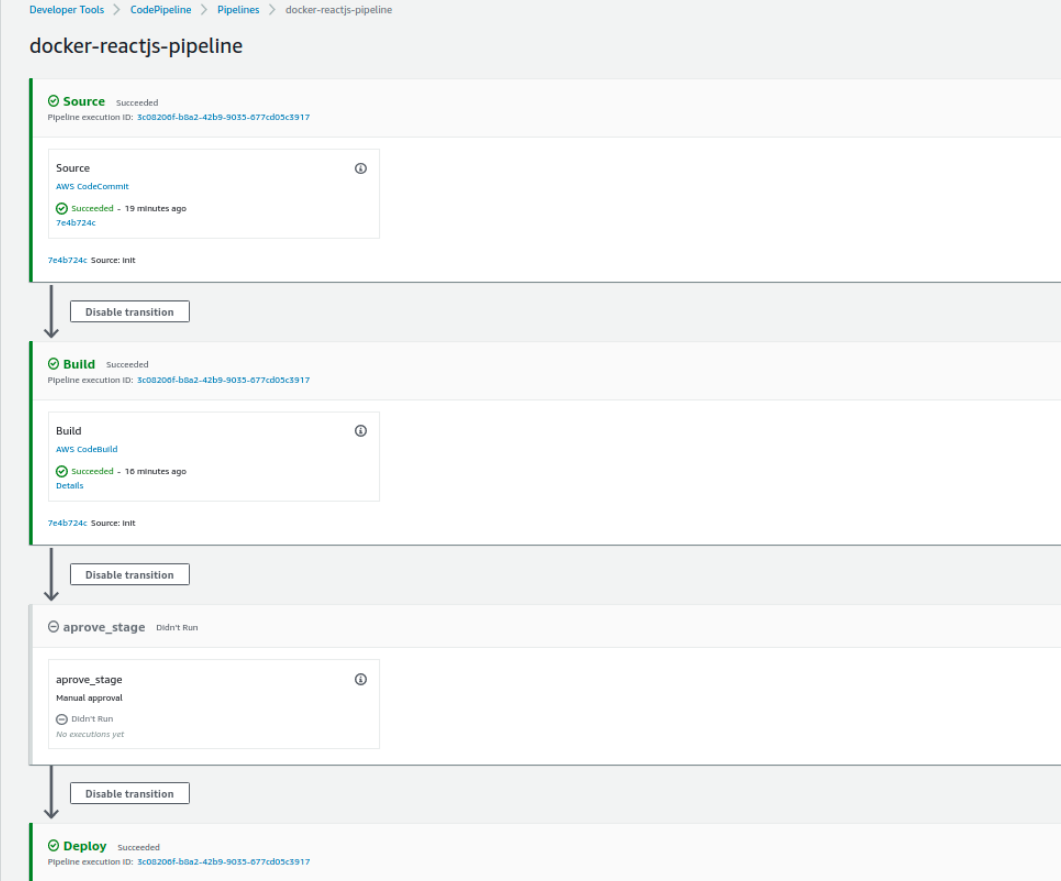
Task: Disable transition between Build and aprove_stage
Action: point(129,575)
